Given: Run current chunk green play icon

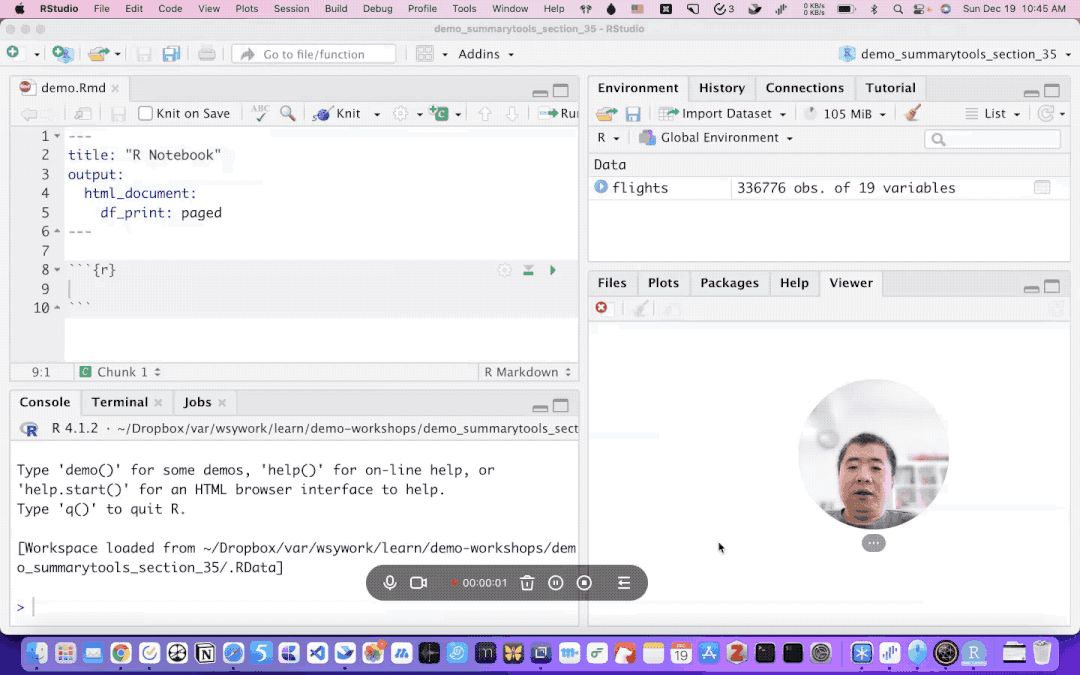Looking at the screenshot, I should pyautogui.click(x=552, y=270).
